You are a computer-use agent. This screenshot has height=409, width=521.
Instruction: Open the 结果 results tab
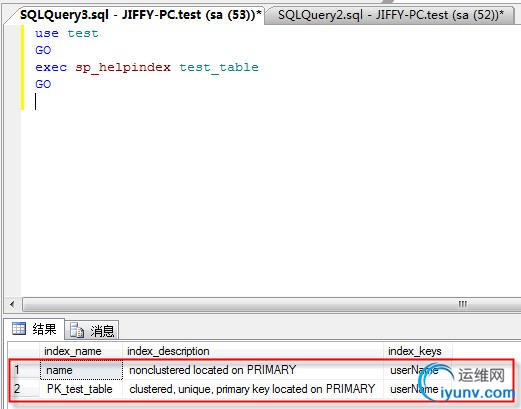[34, 329]
